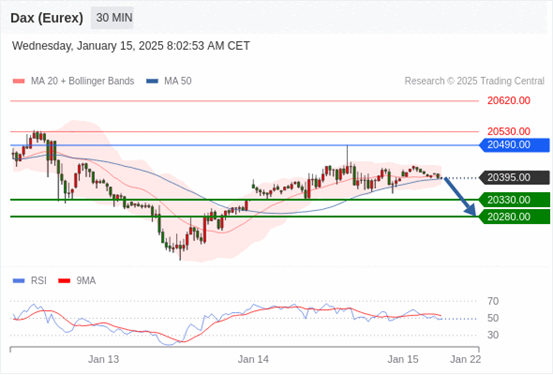The image size is (553, 375).
Task: Select the Dax (Eurex) title text
Action: click(x=47, y=18)
